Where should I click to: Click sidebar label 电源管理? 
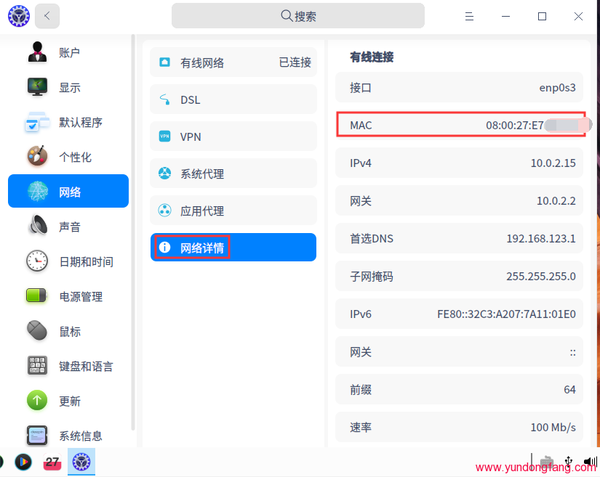[80, 296]
